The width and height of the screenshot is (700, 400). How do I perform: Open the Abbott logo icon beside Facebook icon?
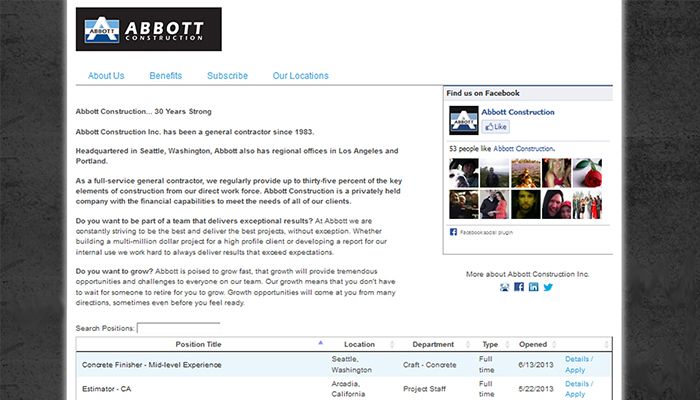pos(504,287)
